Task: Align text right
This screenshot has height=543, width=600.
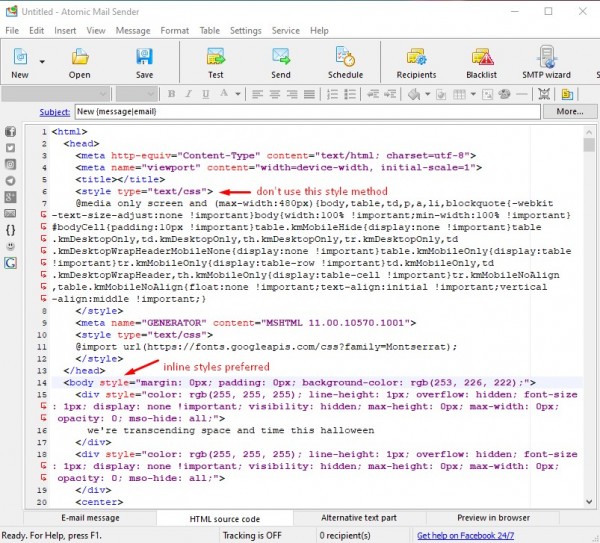Action: (292, 94)
